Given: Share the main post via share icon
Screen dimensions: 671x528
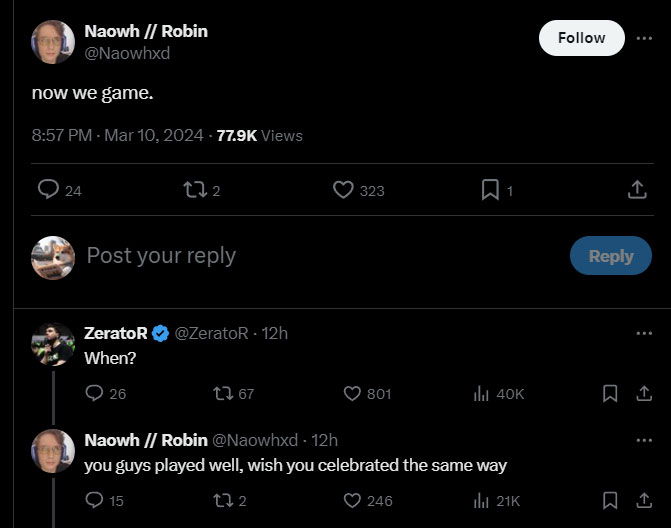Looking at the screenshot, I should [636, 189].
